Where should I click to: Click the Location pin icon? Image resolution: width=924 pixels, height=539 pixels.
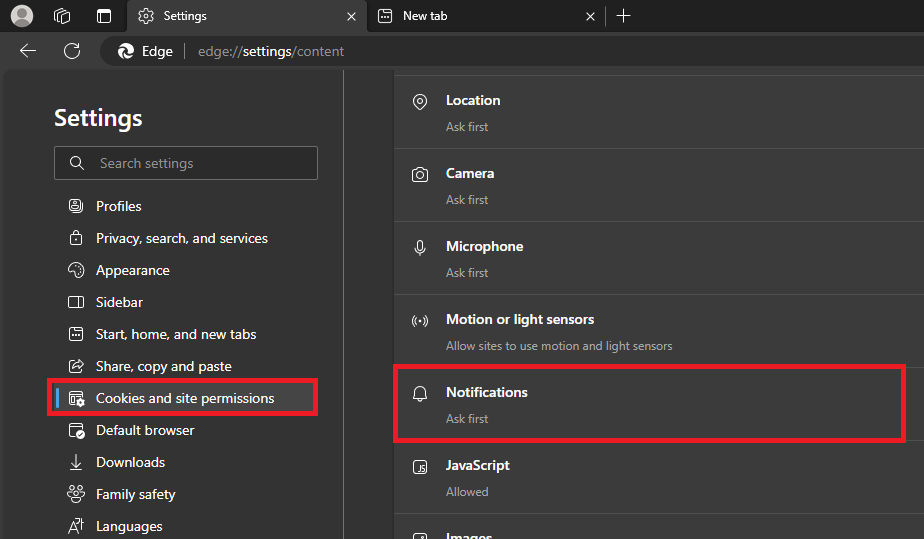420,102
